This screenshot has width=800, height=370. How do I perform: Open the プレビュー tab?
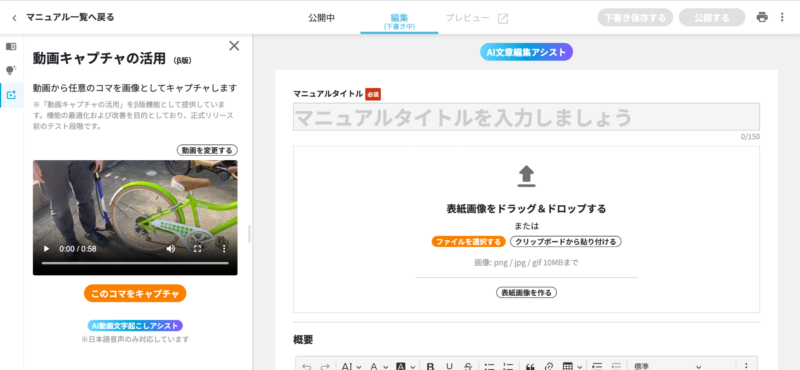pos(467,18)
